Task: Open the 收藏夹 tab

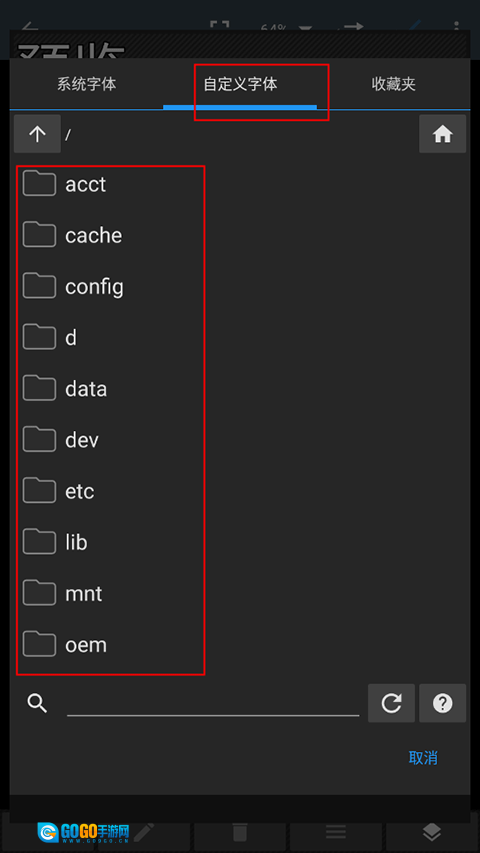Action: click(394, 84)
